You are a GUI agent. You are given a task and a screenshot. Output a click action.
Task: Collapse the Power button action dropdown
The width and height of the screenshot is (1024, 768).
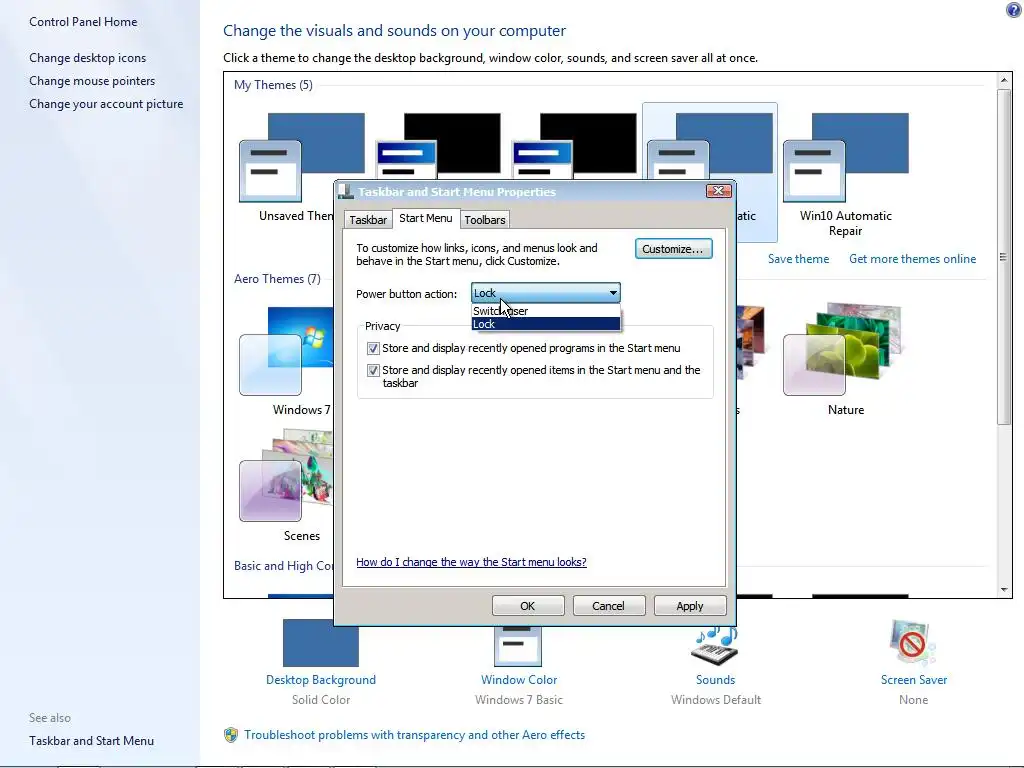[x=613, y=293]
